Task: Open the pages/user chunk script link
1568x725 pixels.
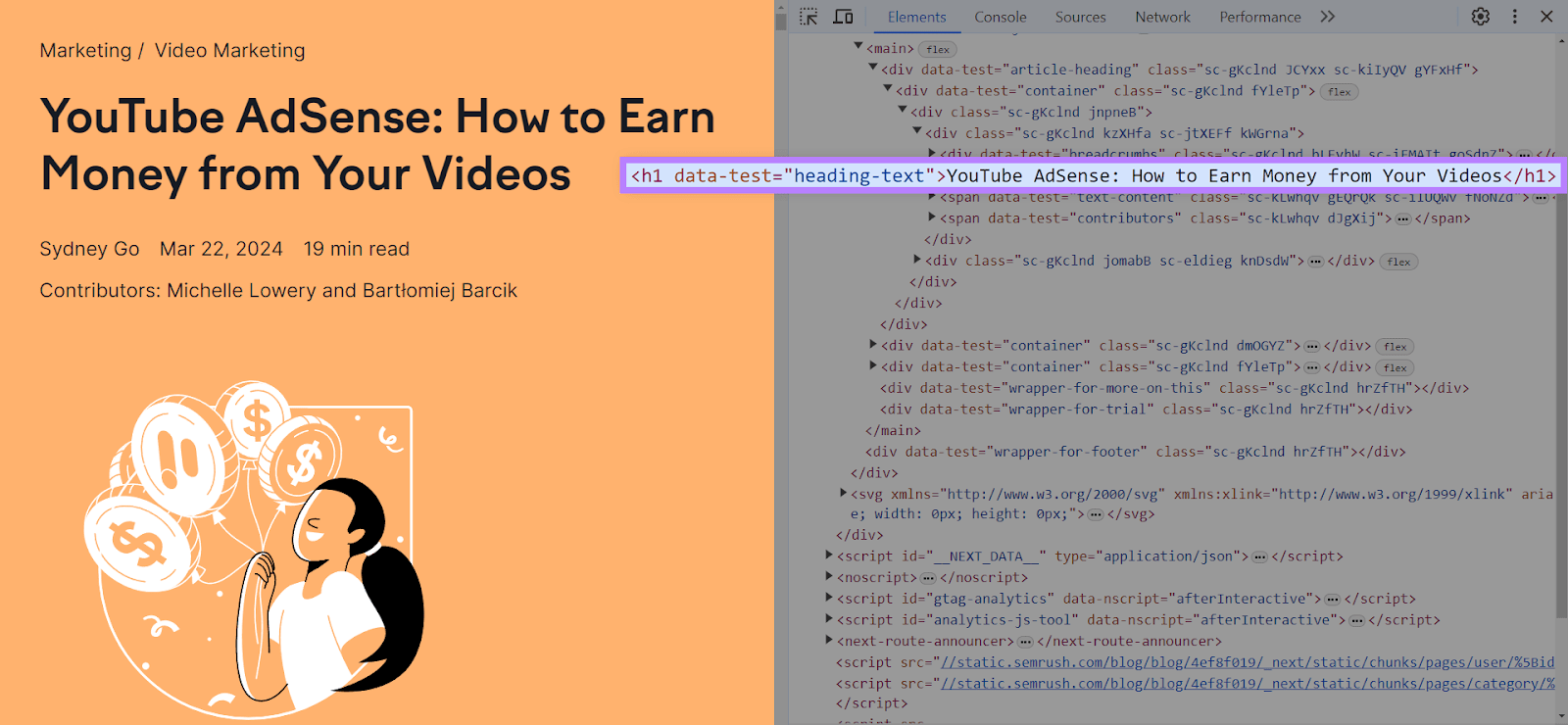Action: [1247, 662]
